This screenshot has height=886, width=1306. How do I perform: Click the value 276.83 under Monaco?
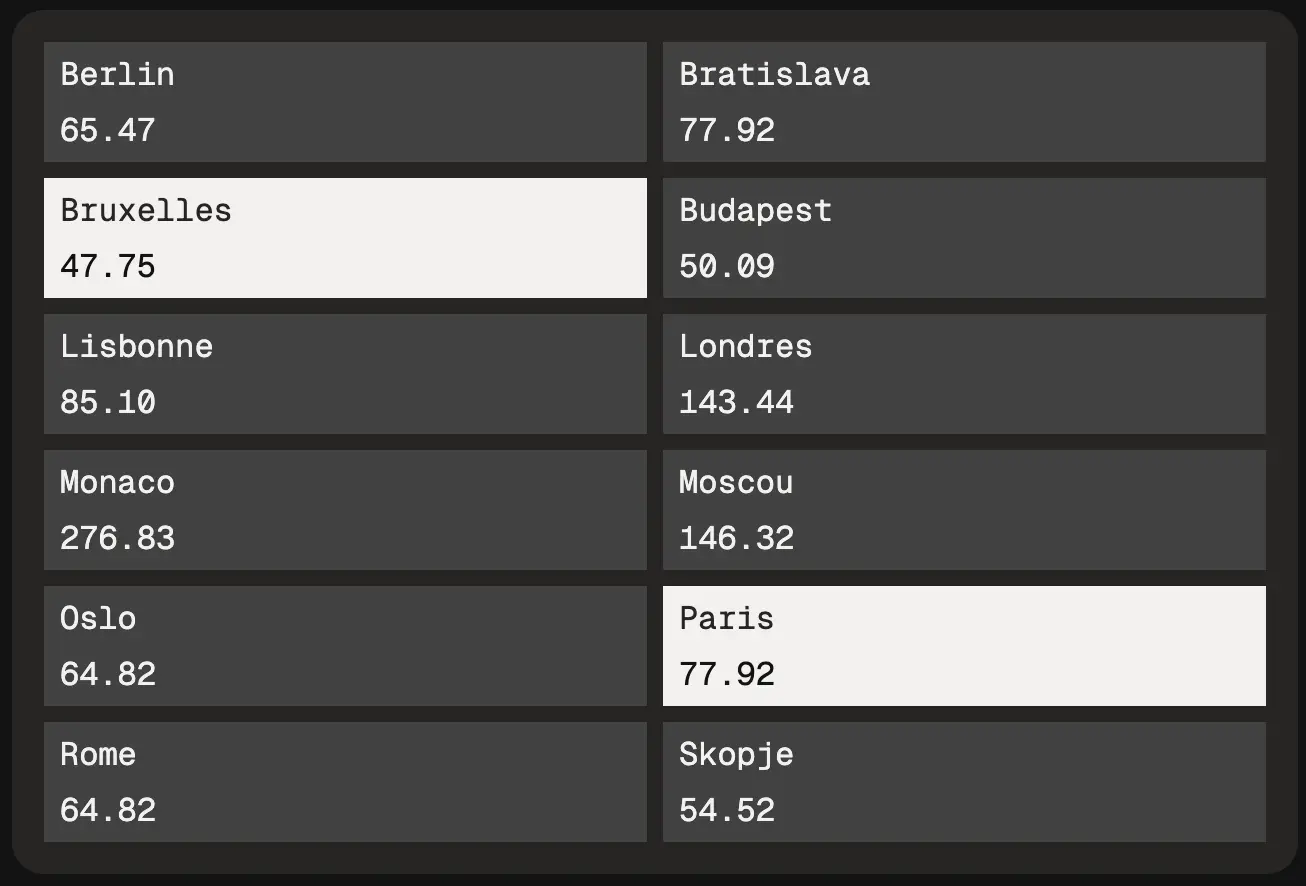coord(117,538)
